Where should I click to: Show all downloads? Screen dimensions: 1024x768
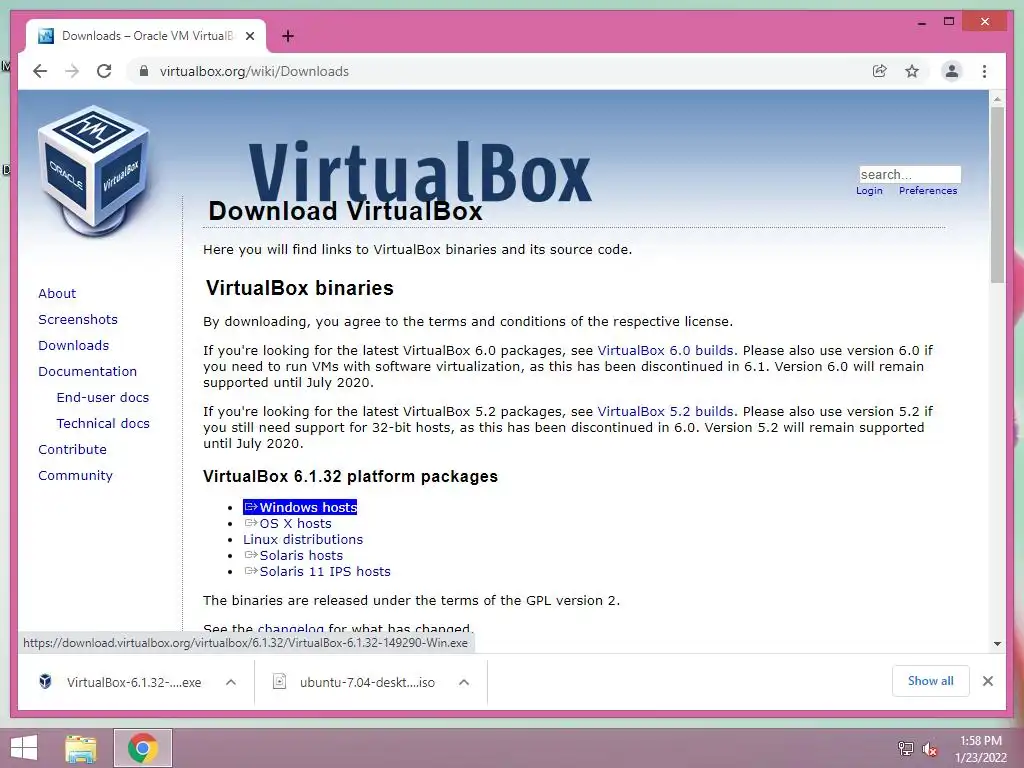coord(931,681)
